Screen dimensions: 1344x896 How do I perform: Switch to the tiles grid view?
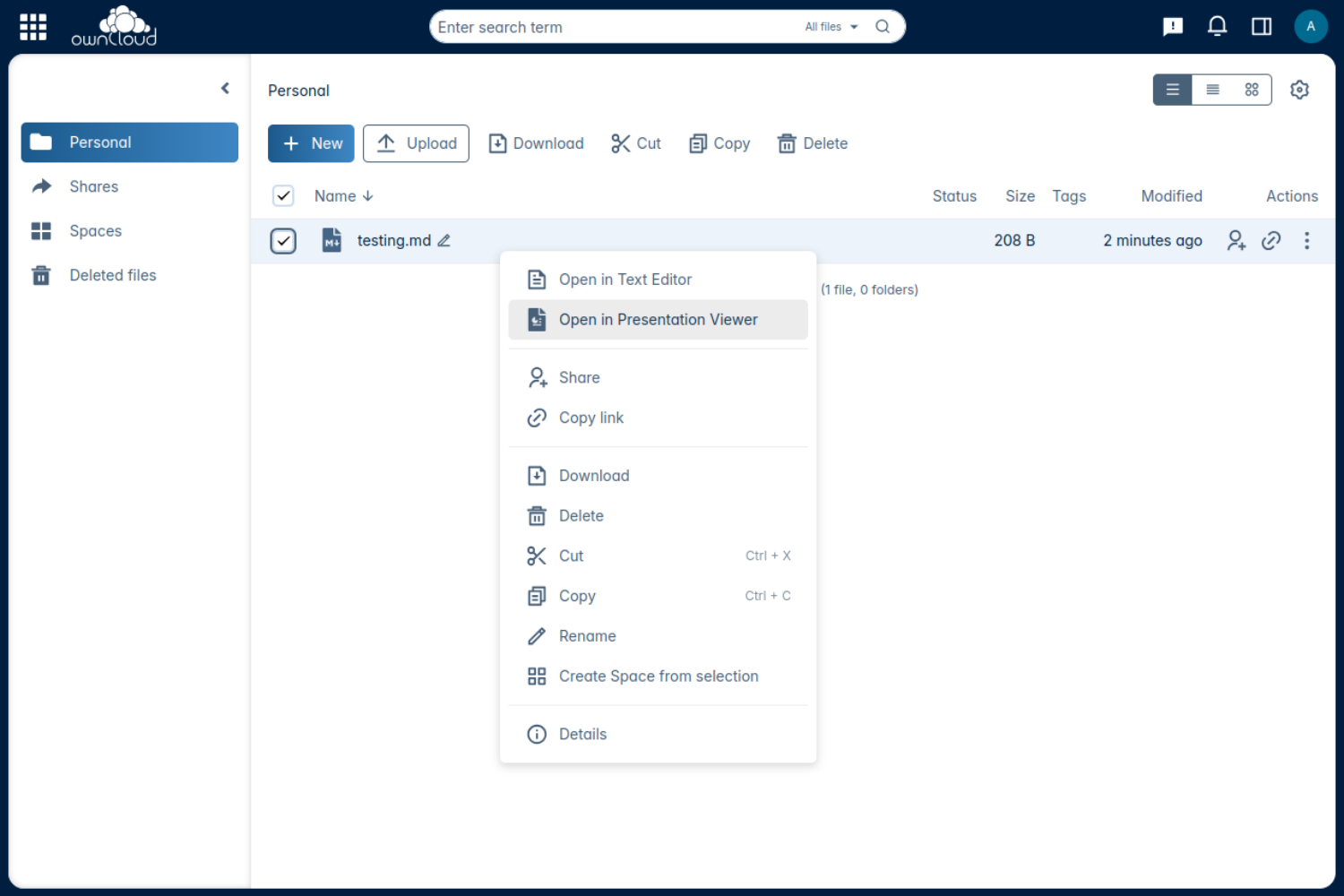coord(1252,90)
